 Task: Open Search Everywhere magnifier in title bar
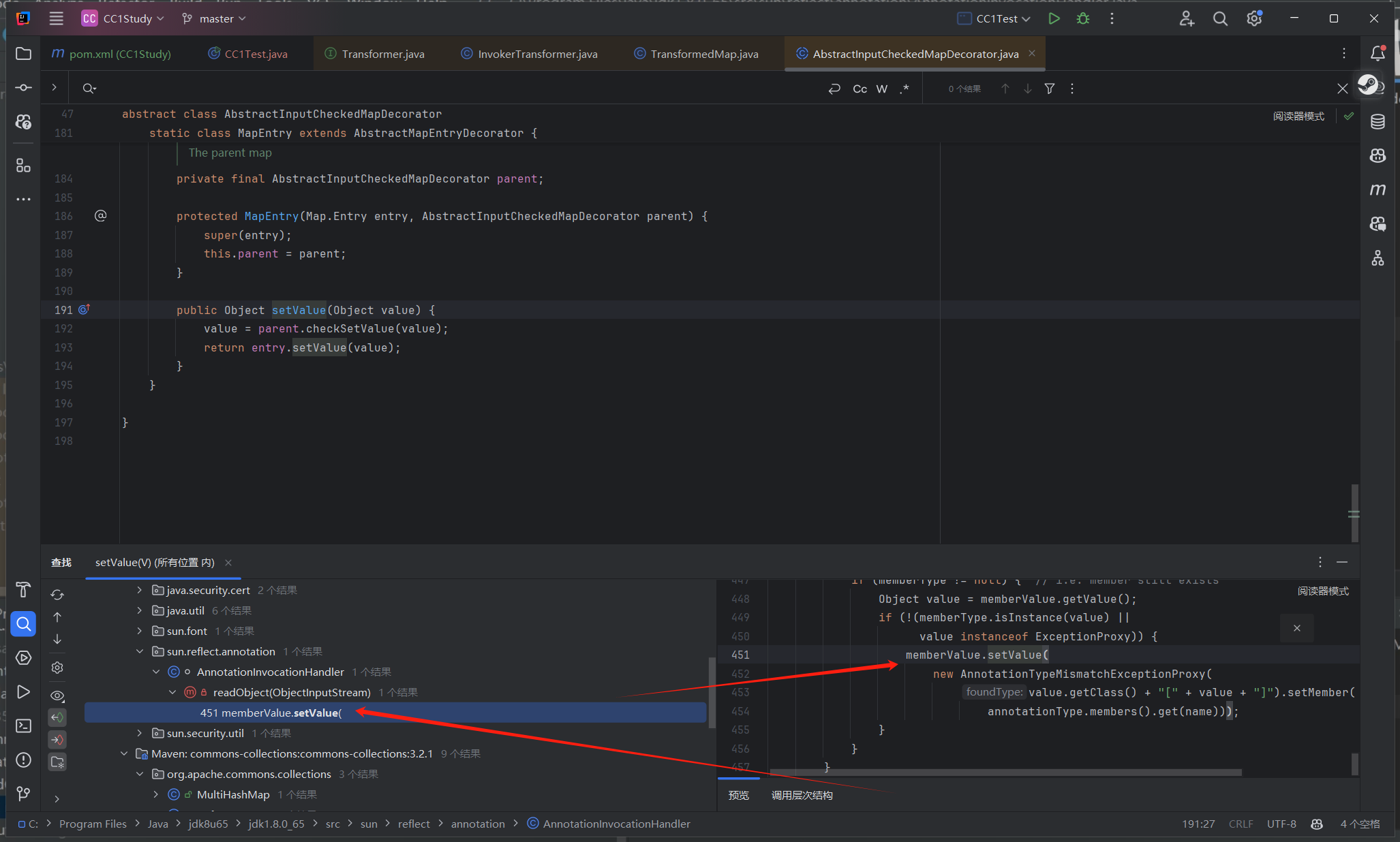(1220, 18)
